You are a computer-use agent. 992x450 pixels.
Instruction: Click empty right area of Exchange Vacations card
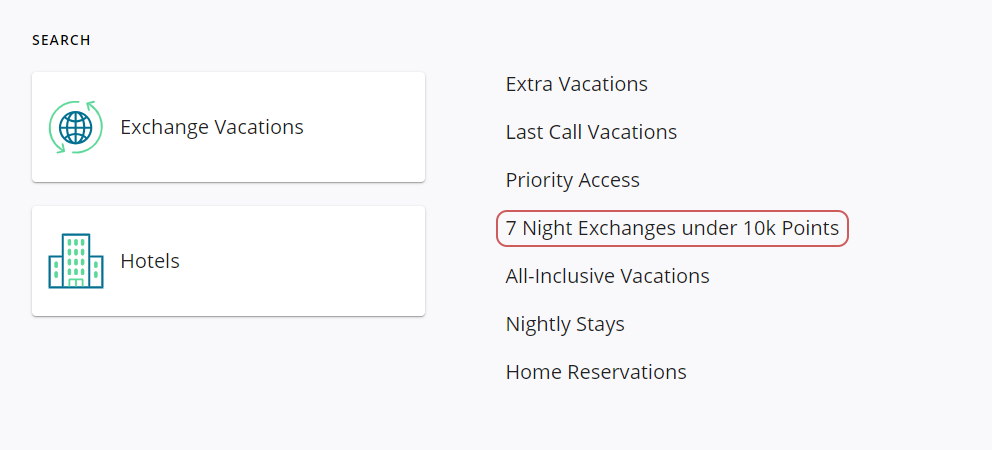coord(370,127)
